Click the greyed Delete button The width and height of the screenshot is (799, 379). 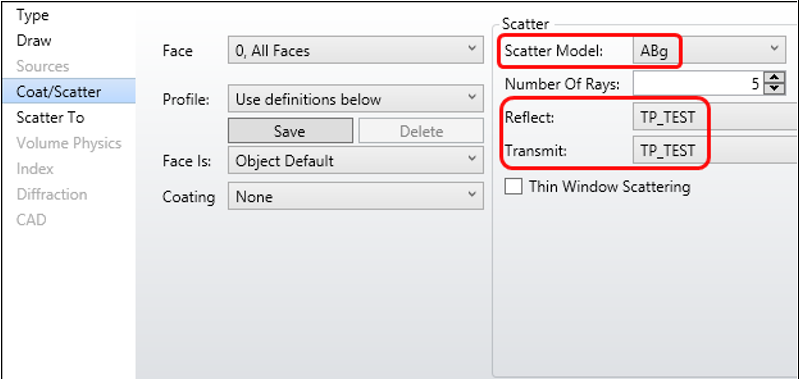click(421, 131)
